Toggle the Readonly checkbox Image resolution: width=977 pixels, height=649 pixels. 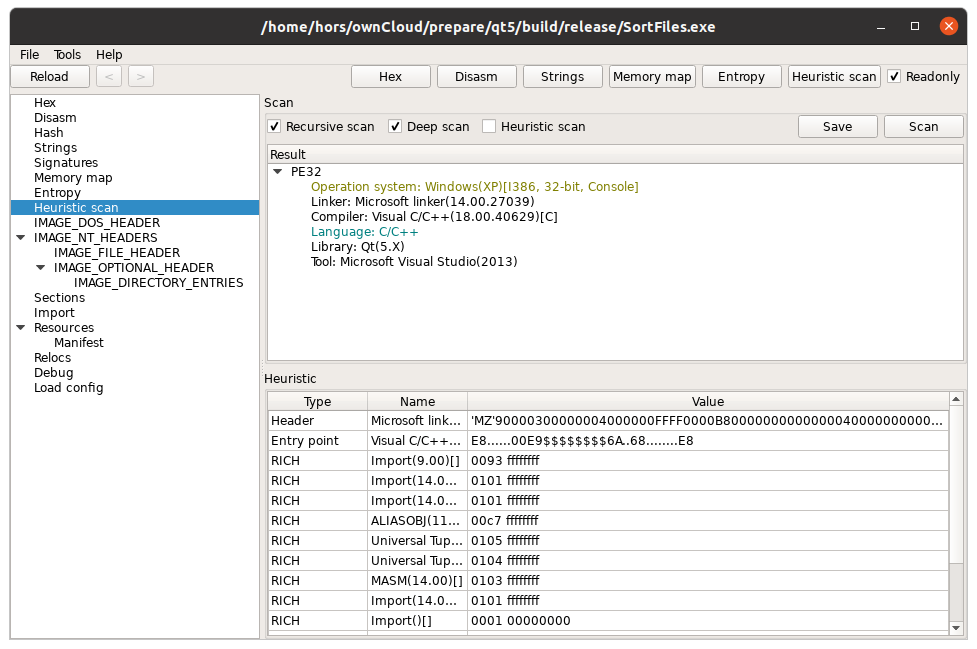pos(894,77)
